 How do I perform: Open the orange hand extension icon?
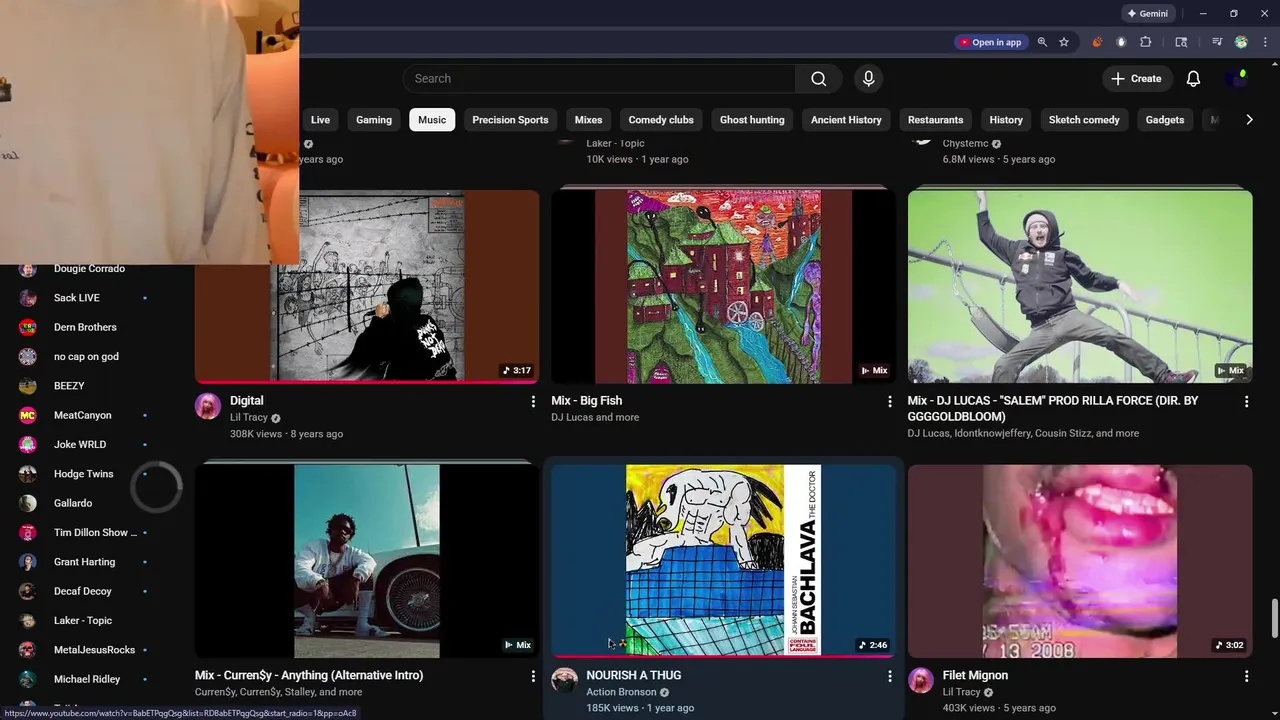pyautogui.click(x=1097, y=42)
